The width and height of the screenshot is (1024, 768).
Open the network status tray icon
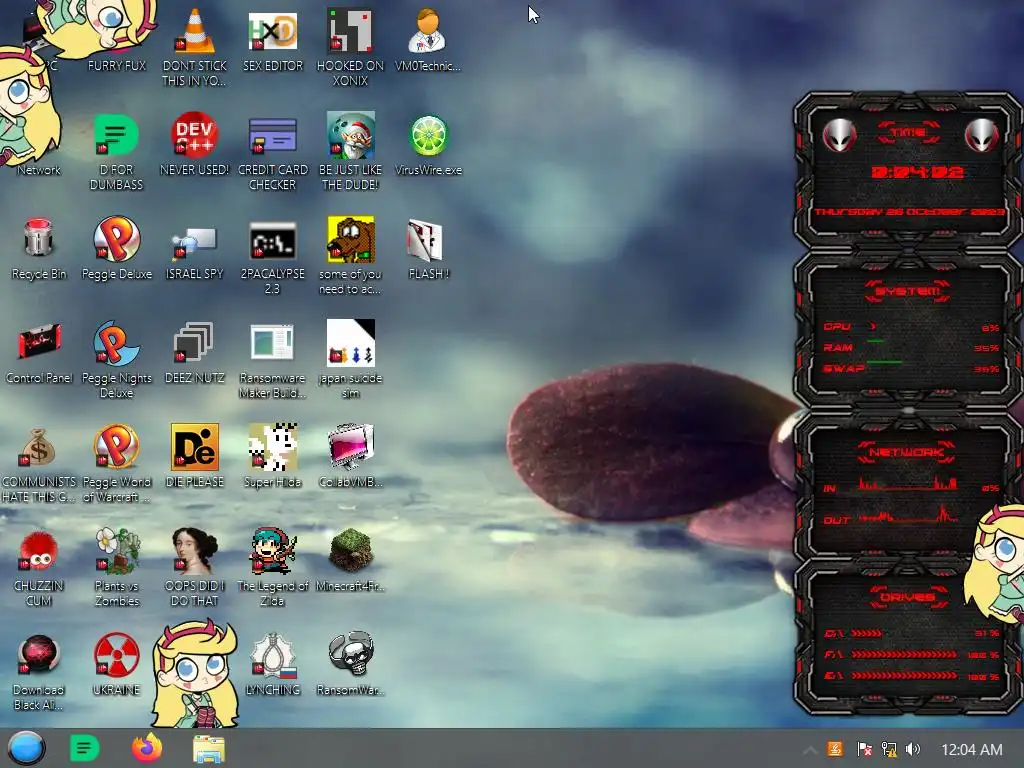tap(889, 749)
